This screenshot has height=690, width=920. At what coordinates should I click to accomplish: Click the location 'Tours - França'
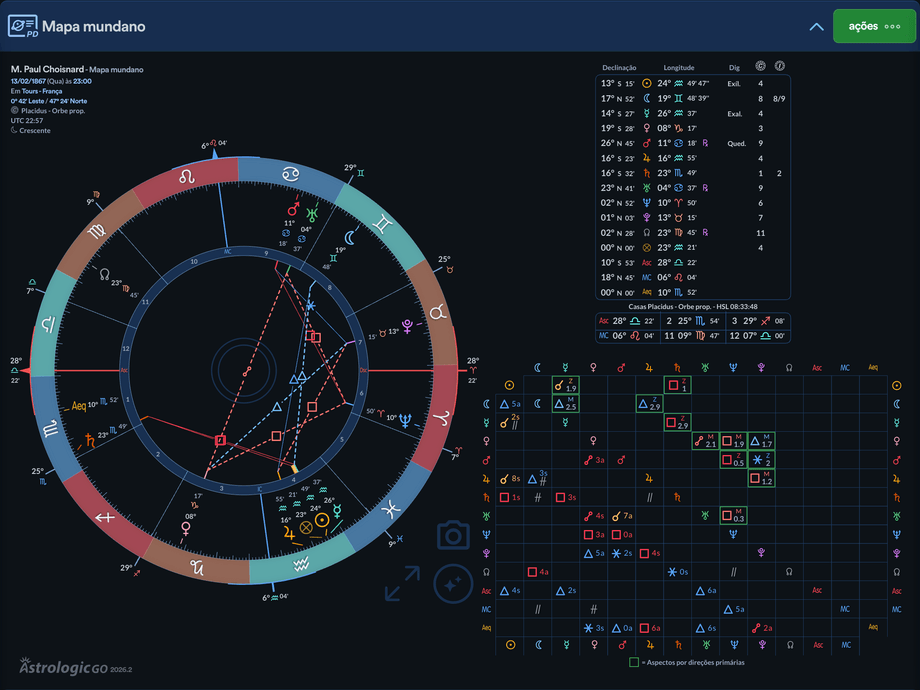pyautogui.click(x=42, y=91)
